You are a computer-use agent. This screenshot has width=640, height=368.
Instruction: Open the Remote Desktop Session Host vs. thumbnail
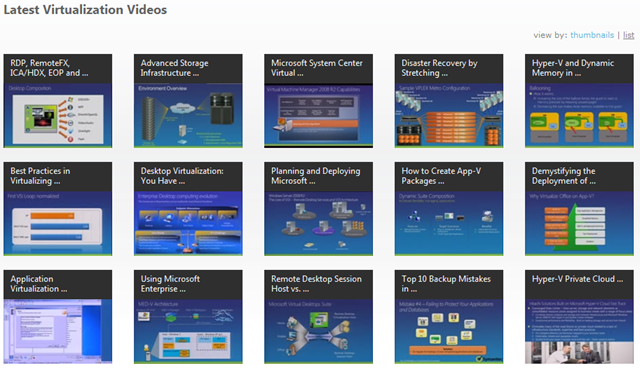click(x=318, y=317)
